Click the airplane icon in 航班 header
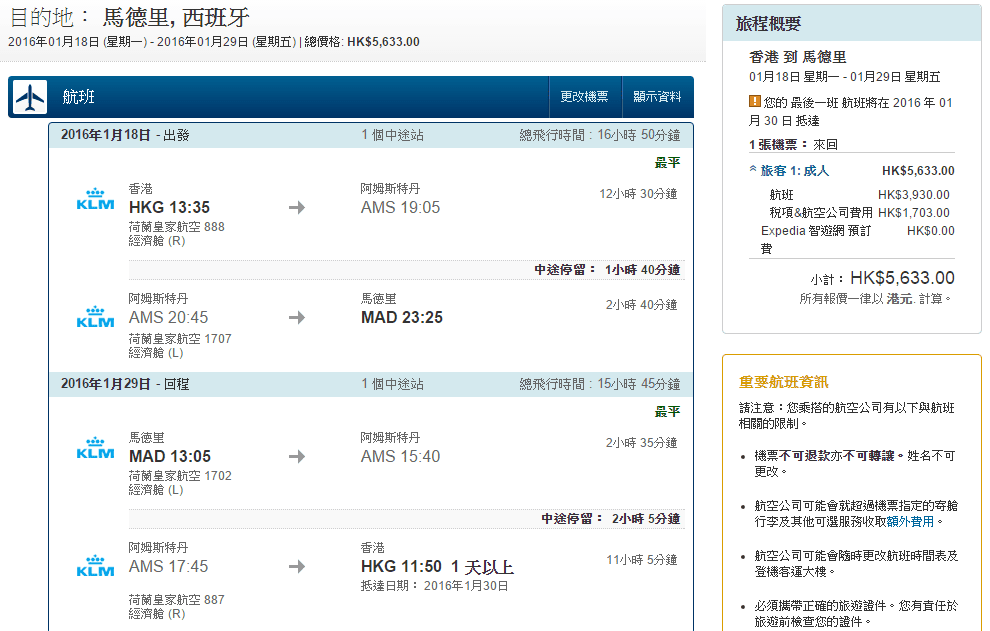 [31, 97]
